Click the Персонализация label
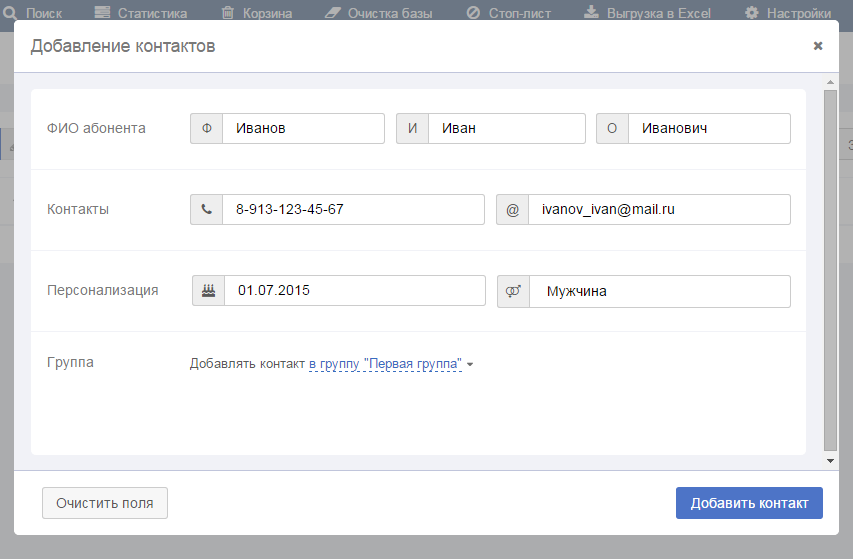 (103, 290)
